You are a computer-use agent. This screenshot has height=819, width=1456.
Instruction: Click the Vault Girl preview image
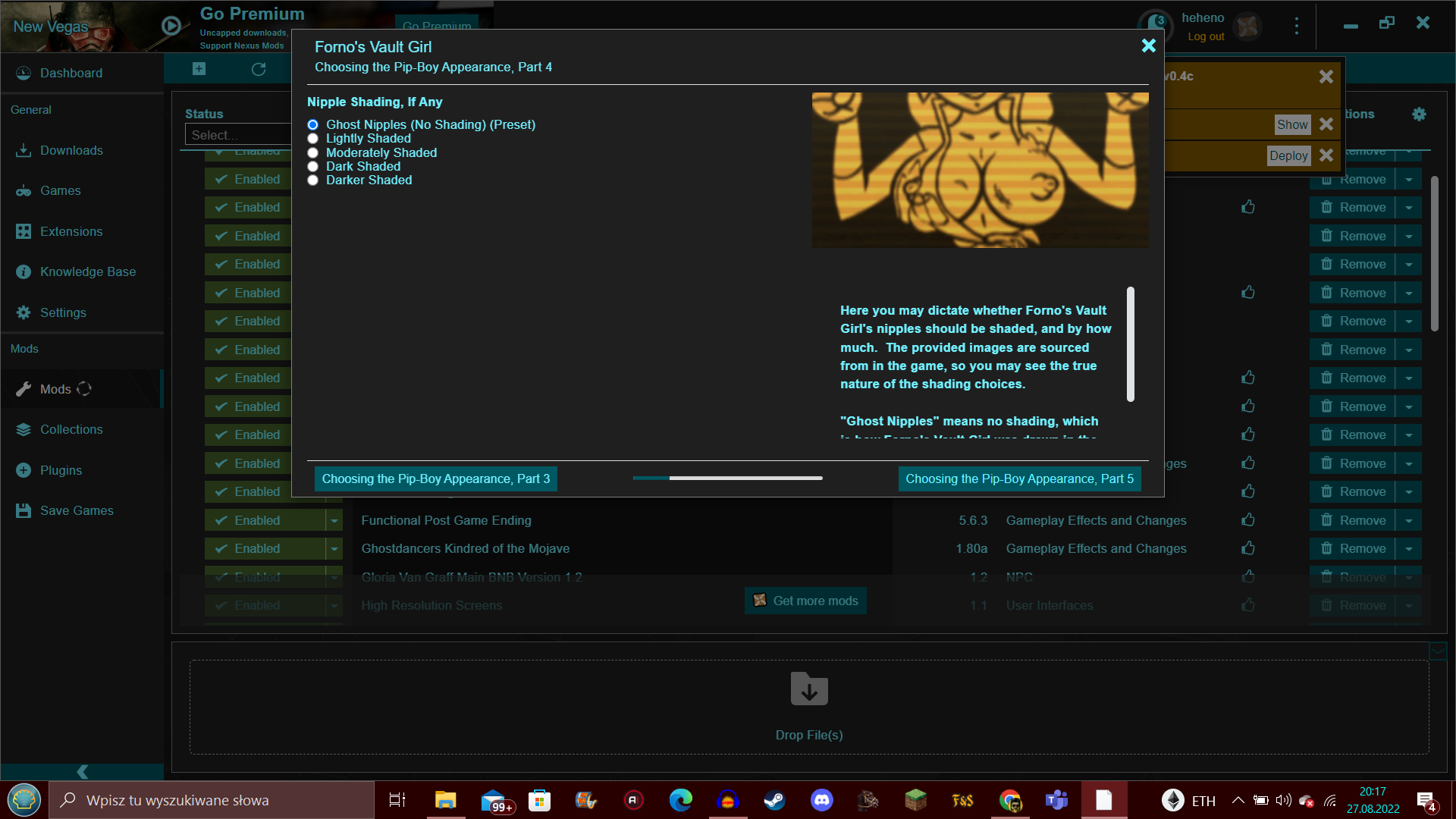[980, 170]
